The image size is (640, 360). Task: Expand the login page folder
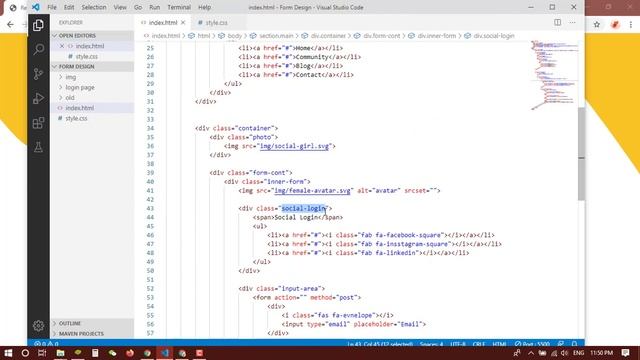[80, 87]
